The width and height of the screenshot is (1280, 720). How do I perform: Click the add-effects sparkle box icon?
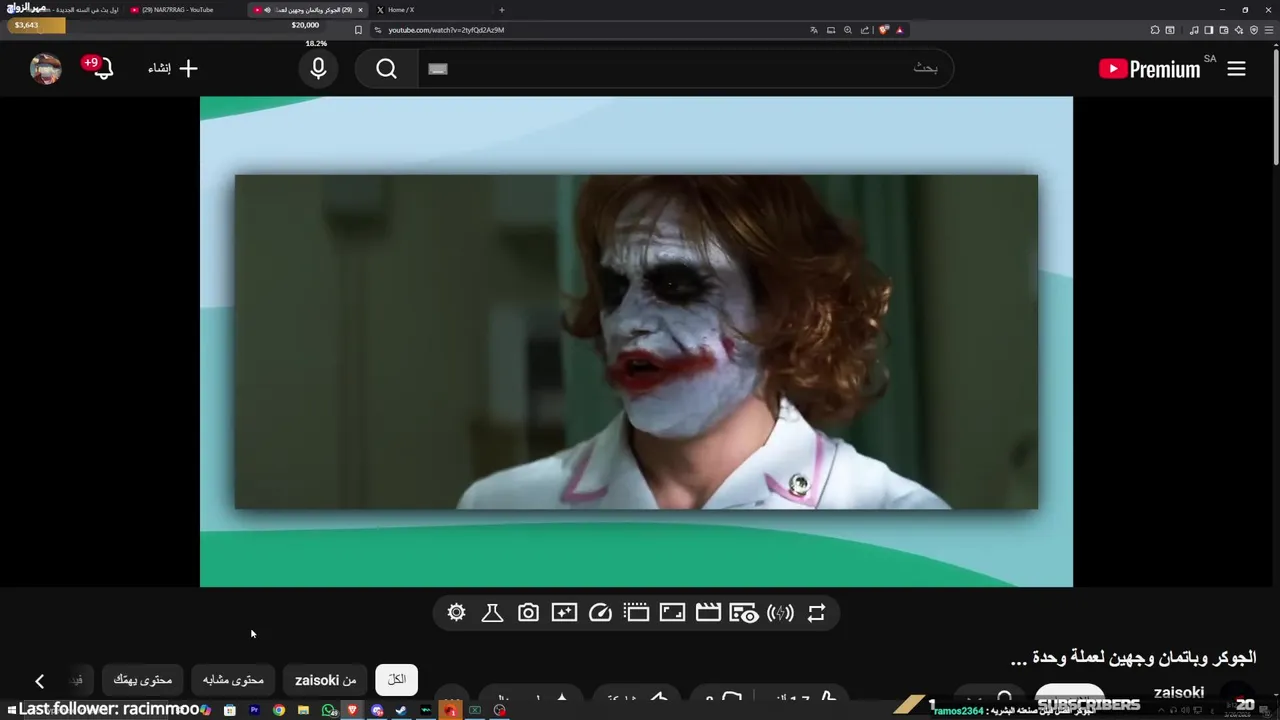pos(564,613)
